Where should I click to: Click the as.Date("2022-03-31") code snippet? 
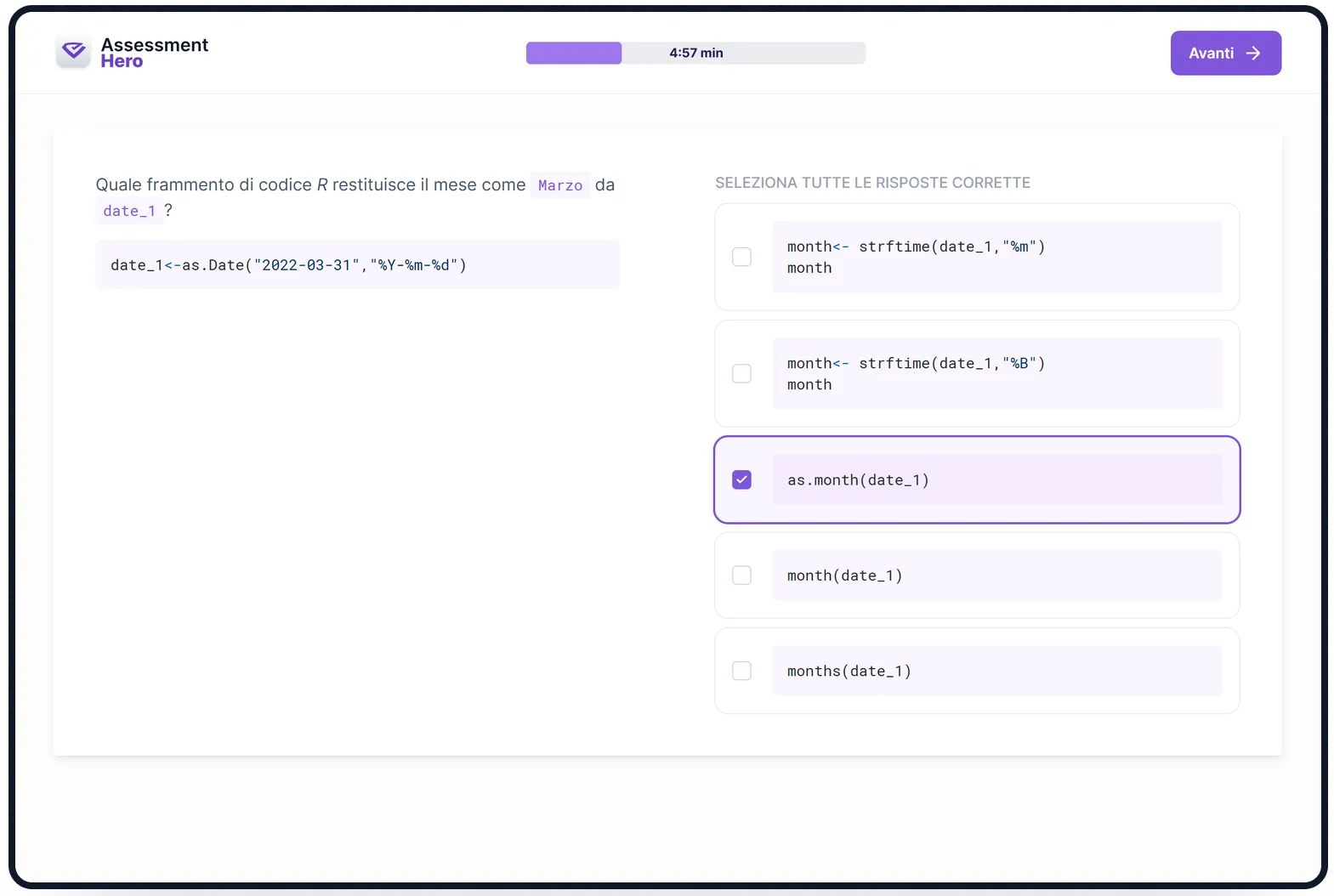(357, 264)
